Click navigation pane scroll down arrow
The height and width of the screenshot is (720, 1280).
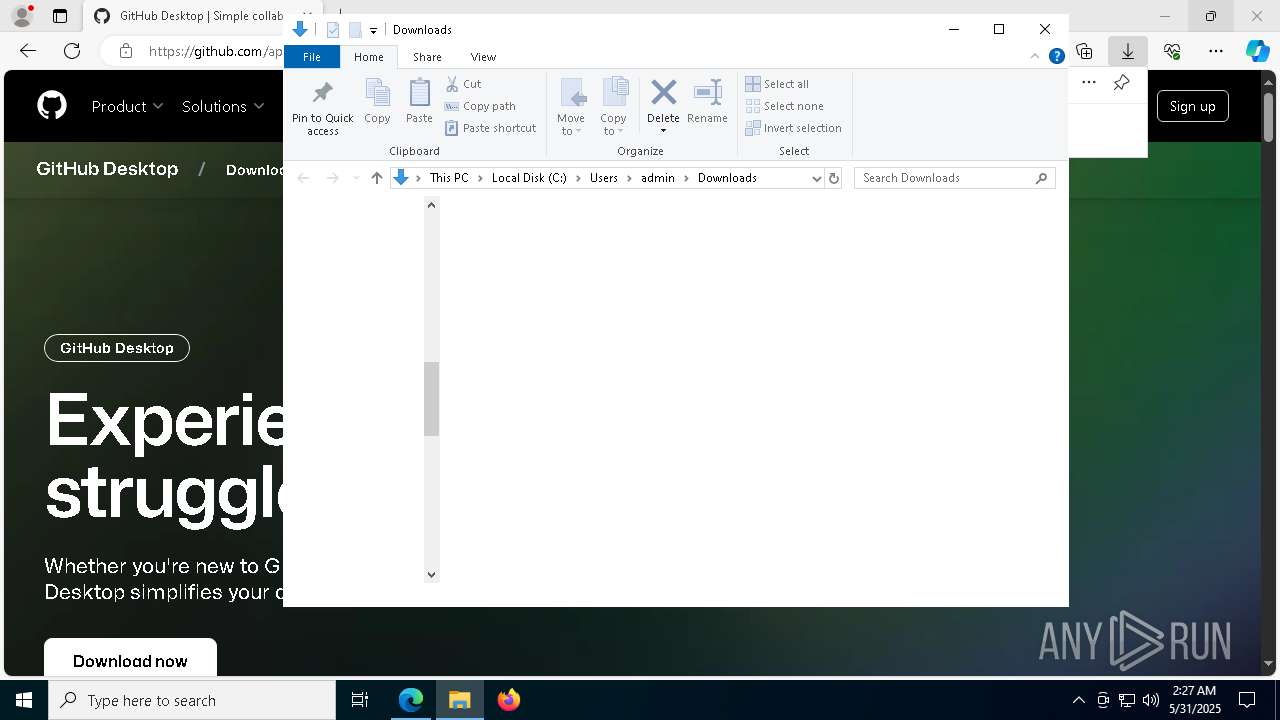[x=431, y=574]
